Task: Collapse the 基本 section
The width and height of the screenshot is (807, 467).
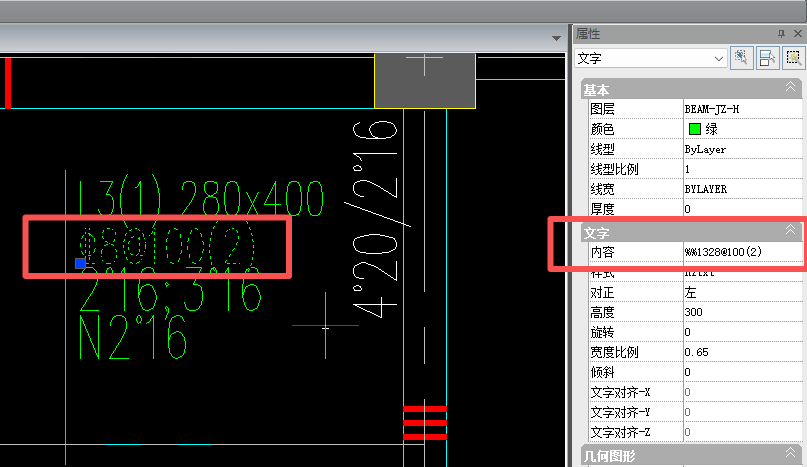Action: click(791, 87)
